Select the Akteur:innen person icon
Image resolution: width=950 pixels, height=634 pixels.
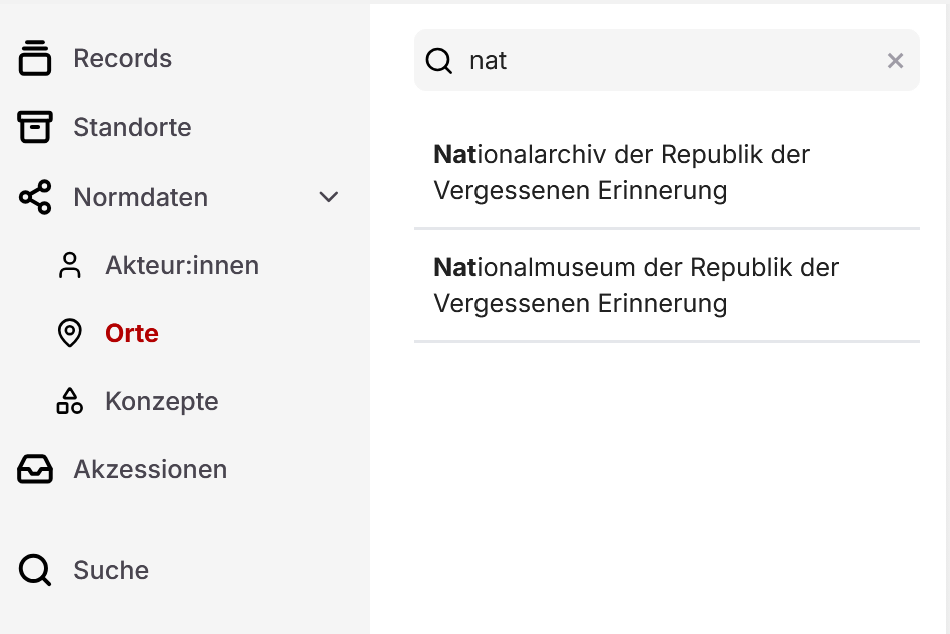69,265
